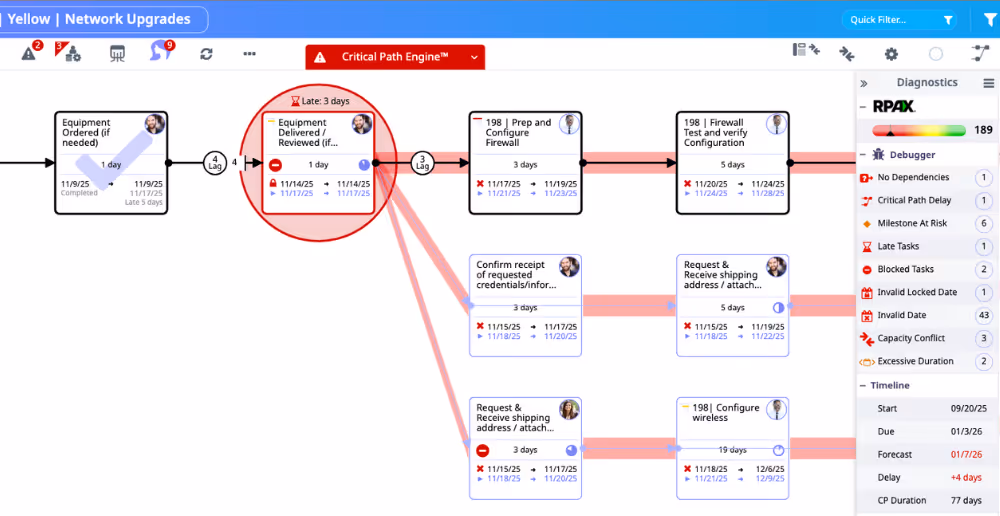
Task: Click the lock icon on Equipment Delivered dates
Action: pyautogui.click(x=273, y=184)
